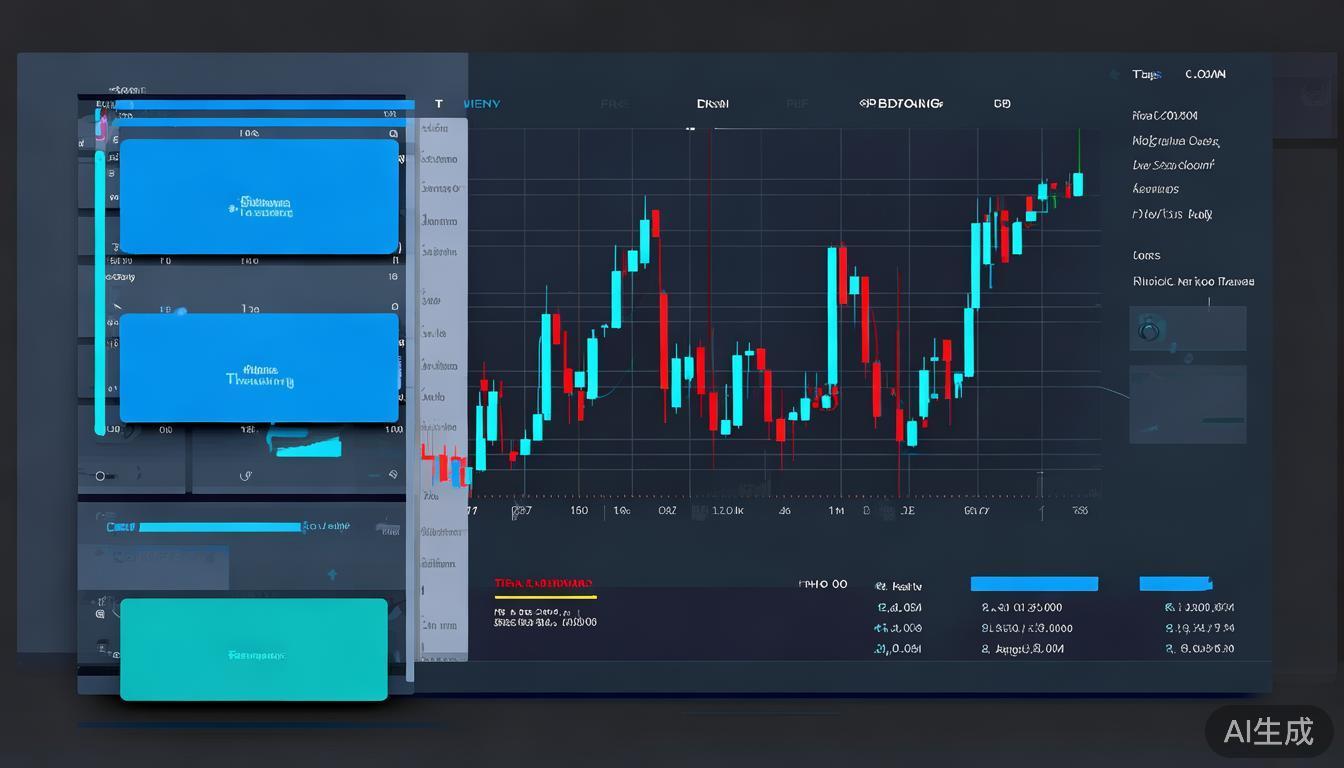1344x768 pixels.
Task: Click the vertical cyan bar on left edge
Action: click(100, 290)
